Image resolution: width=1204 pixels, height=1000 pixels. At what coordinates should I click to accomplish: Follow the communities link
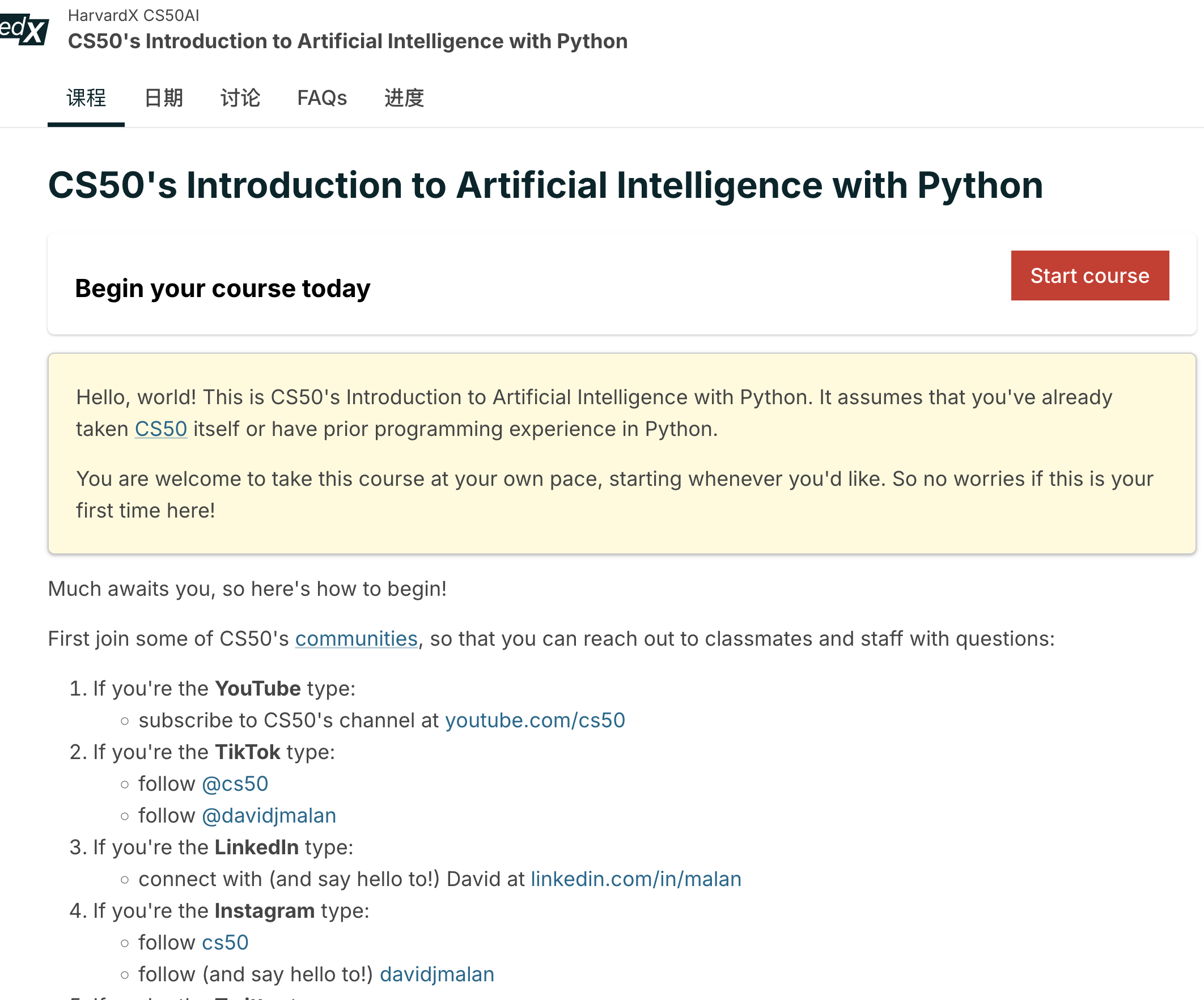click(356, 639)
